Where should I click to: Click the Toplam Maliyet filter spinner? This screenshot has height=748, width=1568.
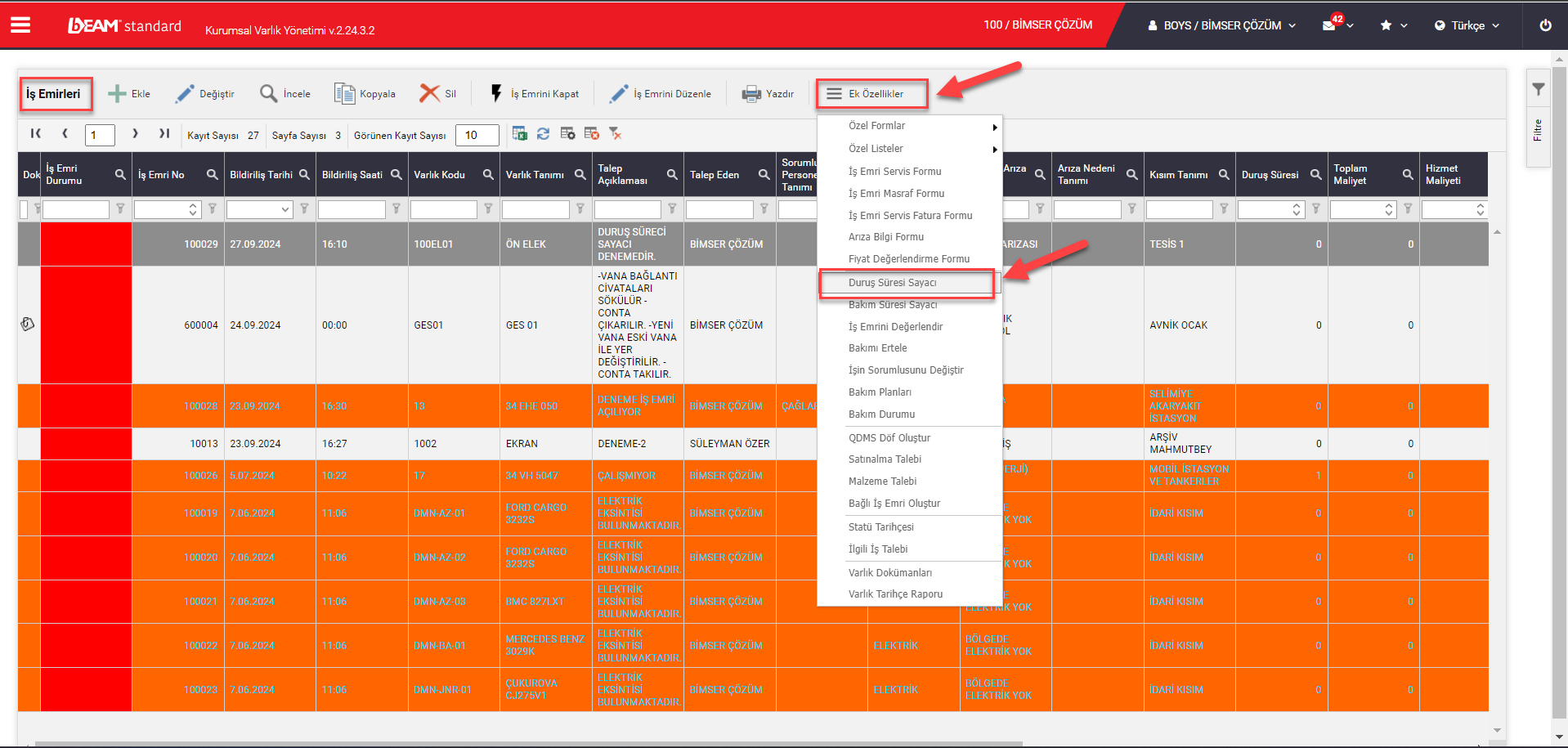[1389, 209]
